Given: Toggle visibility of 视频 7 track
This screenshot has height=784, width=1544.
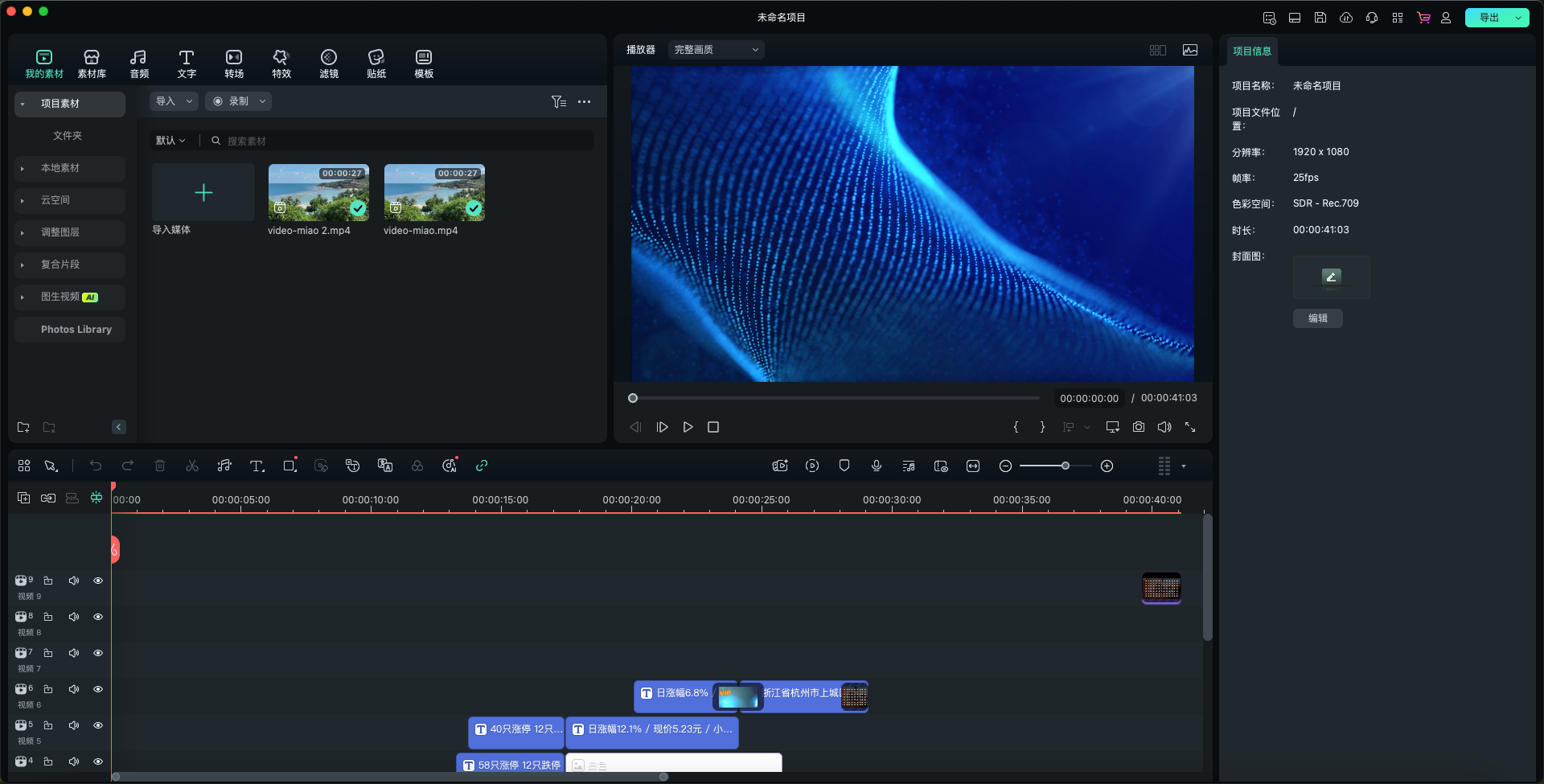Looking at the screenshot, I should coord(98,653).
